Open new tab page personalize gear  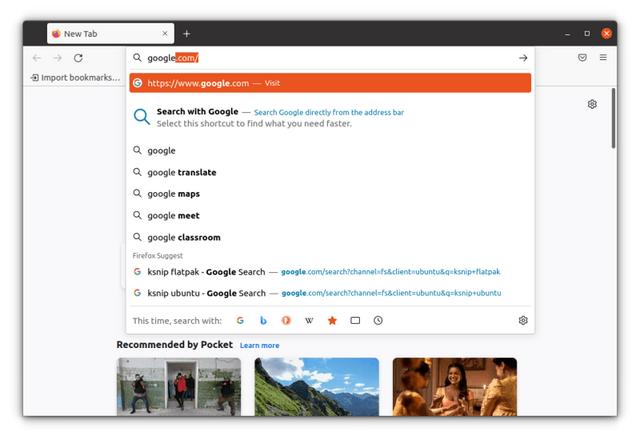coord(592,104)
